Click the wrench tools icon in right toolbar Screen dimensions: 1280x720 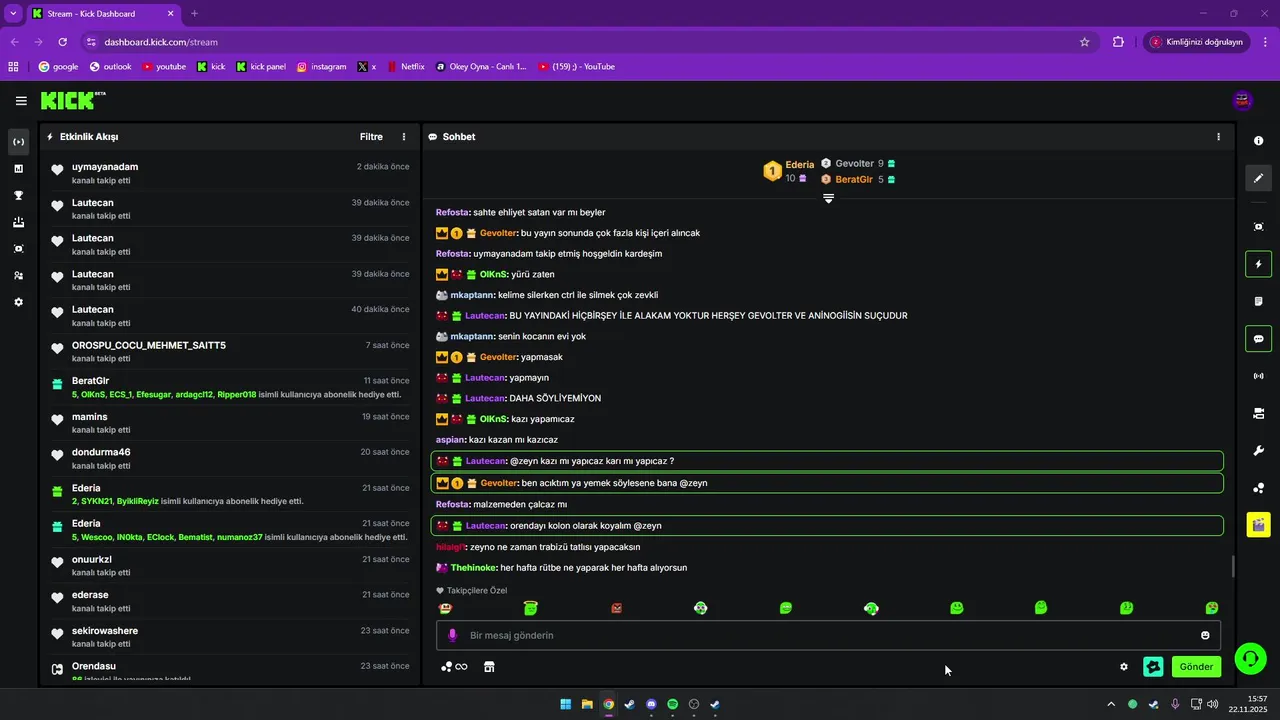[1258, 451]
